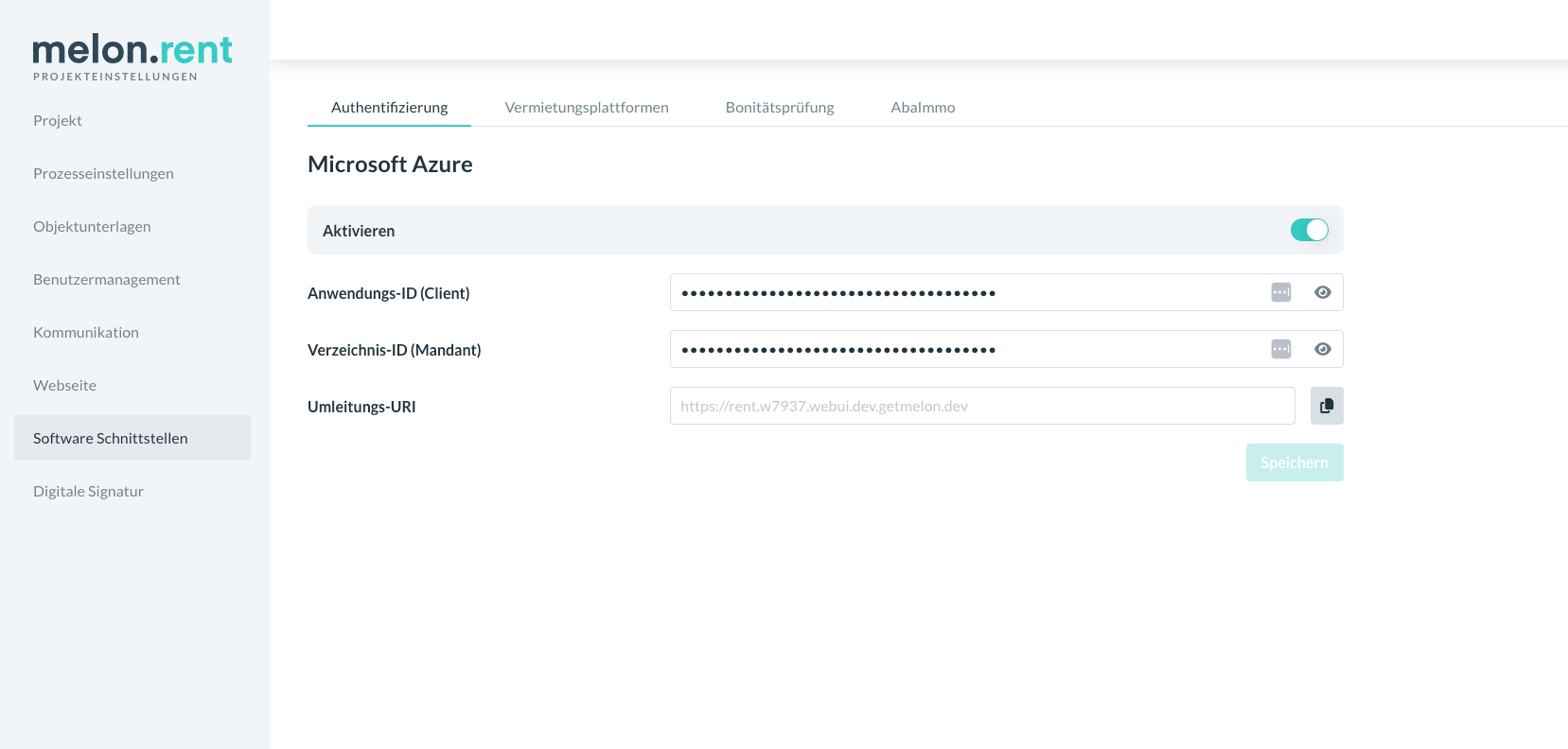The image size is (1568, 749).
Task: Open password manager icon in Verzeichnis-ID field
Action: (1281, 349)
